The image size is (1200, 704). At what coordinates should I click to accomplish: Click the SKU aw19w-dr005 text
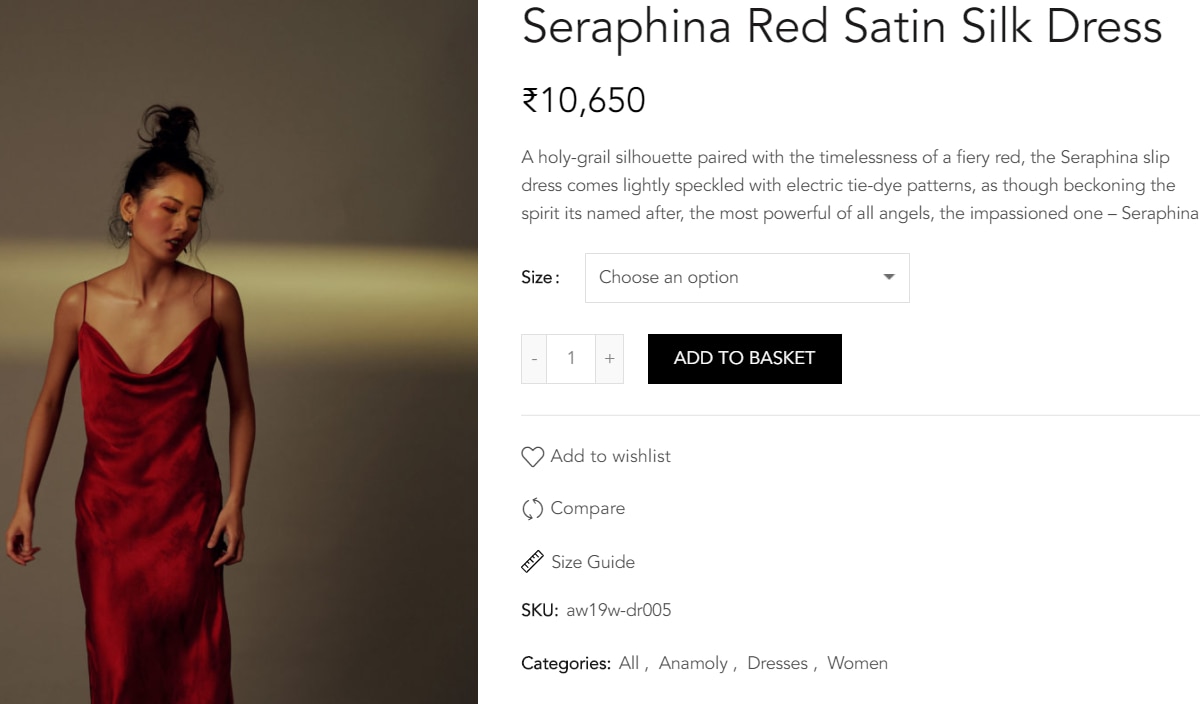[x=618, y=610]
